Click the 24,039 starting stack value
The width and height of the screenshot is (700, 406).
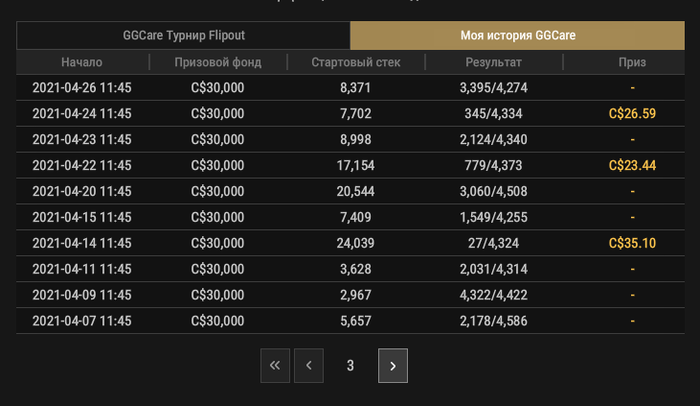[356, 243]
